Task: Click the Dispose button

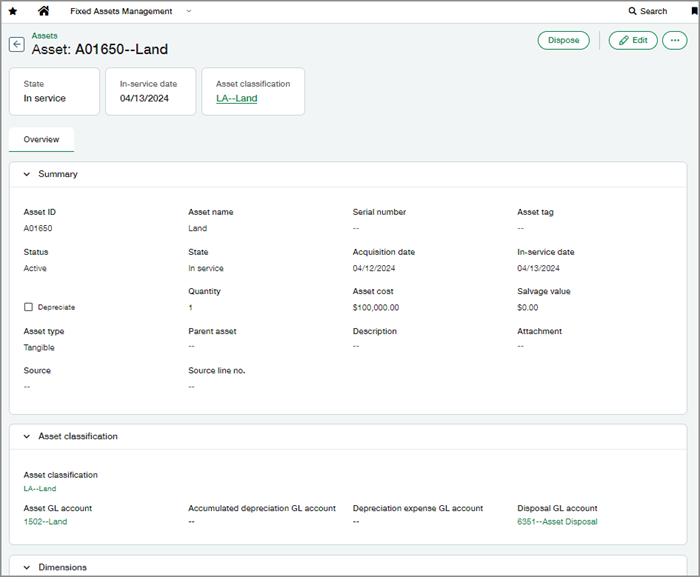Action: 563,40
